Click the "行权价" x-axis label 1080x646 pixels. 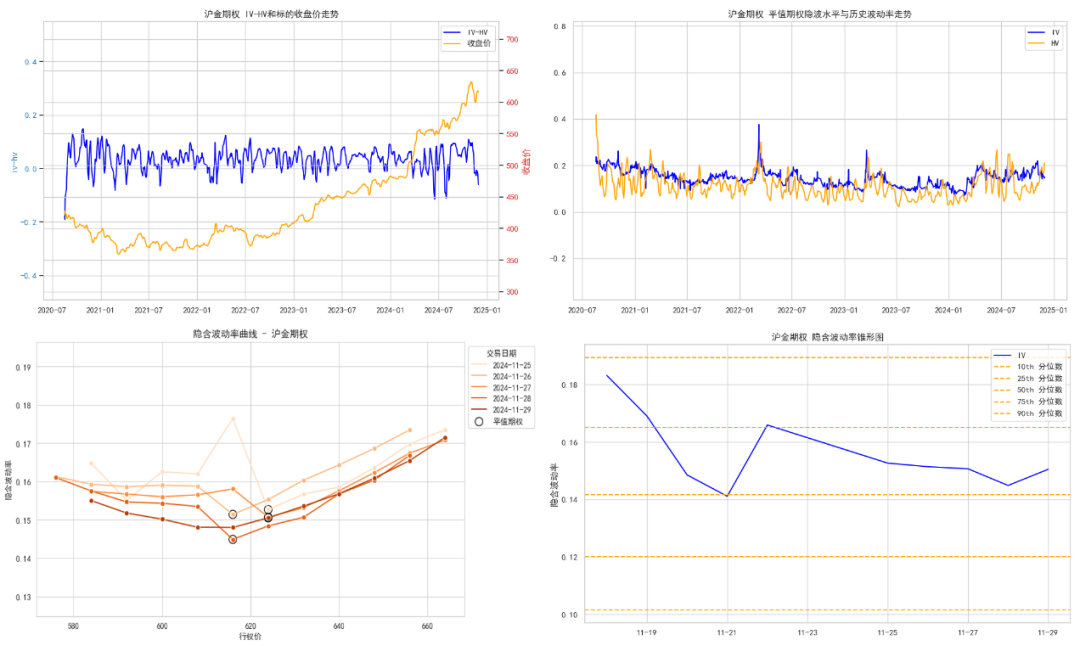pyautogui.click(x=250, y=636)
